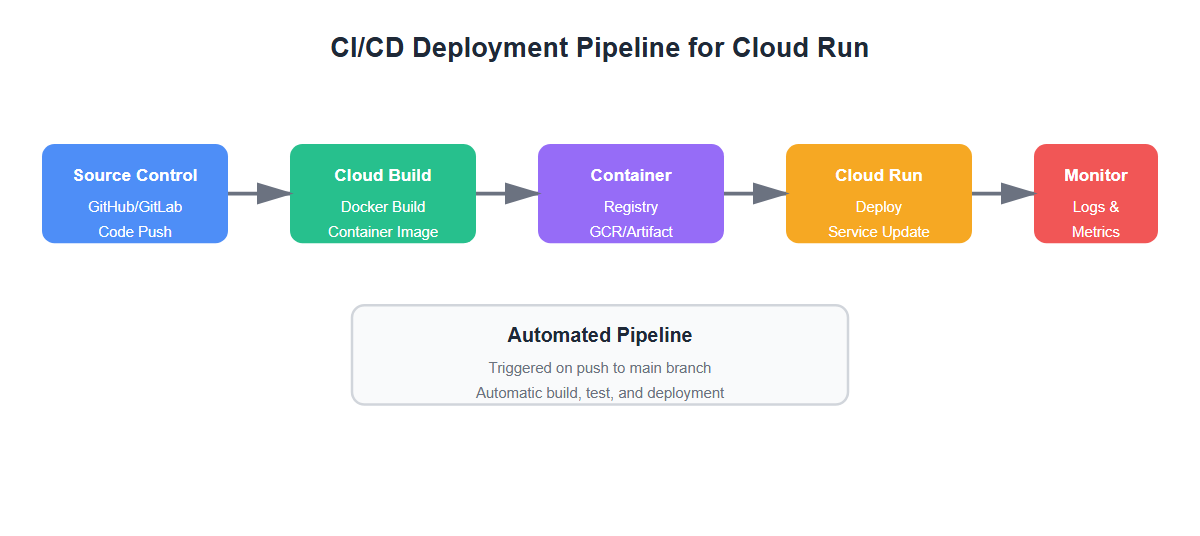
Task: Click the diagram title about Cloud Run pipeline
Action: pyautogui.click(x=600, y=48)
